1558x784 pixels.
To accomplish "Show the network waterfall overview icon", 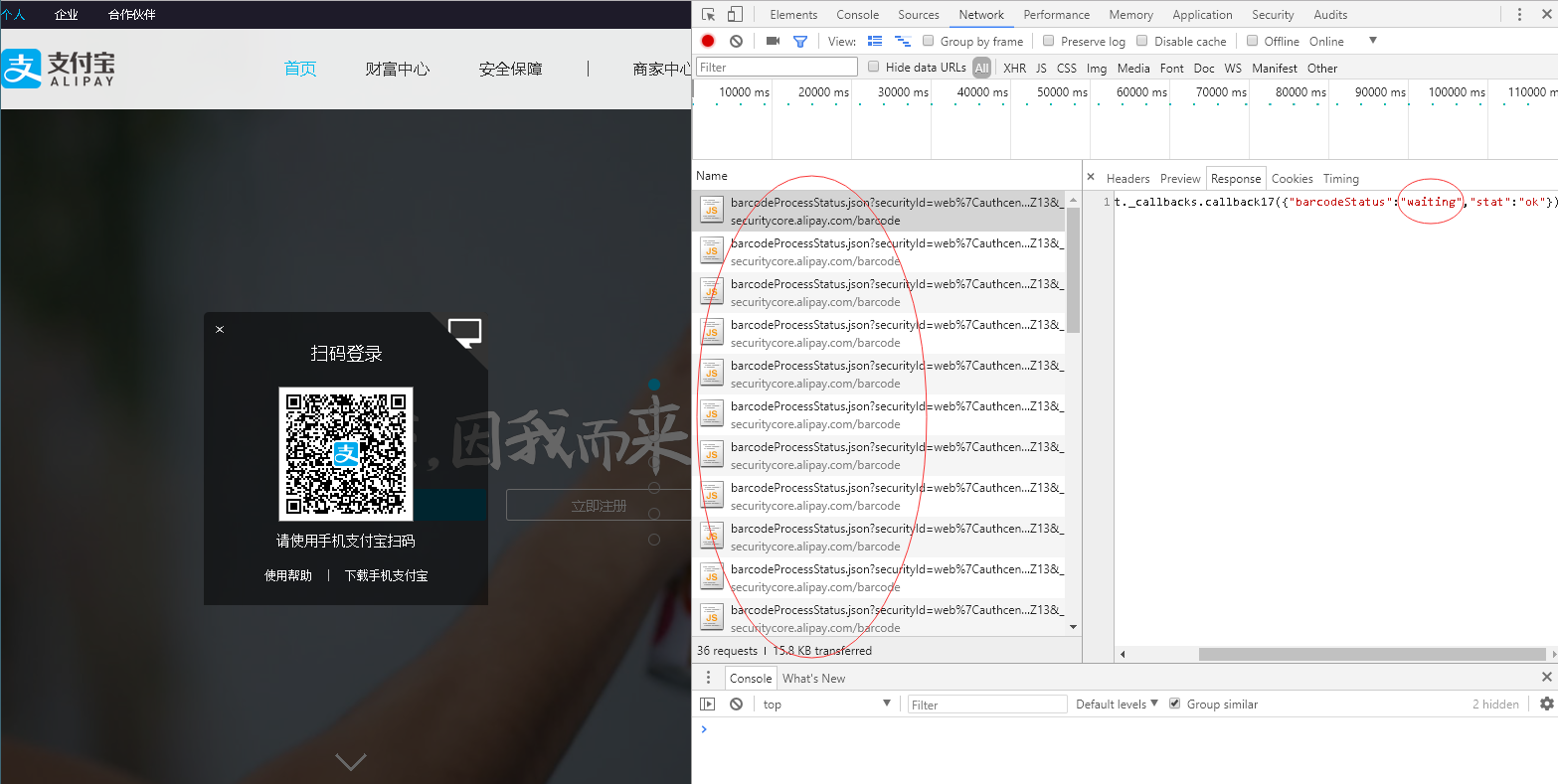I will 903,41.
